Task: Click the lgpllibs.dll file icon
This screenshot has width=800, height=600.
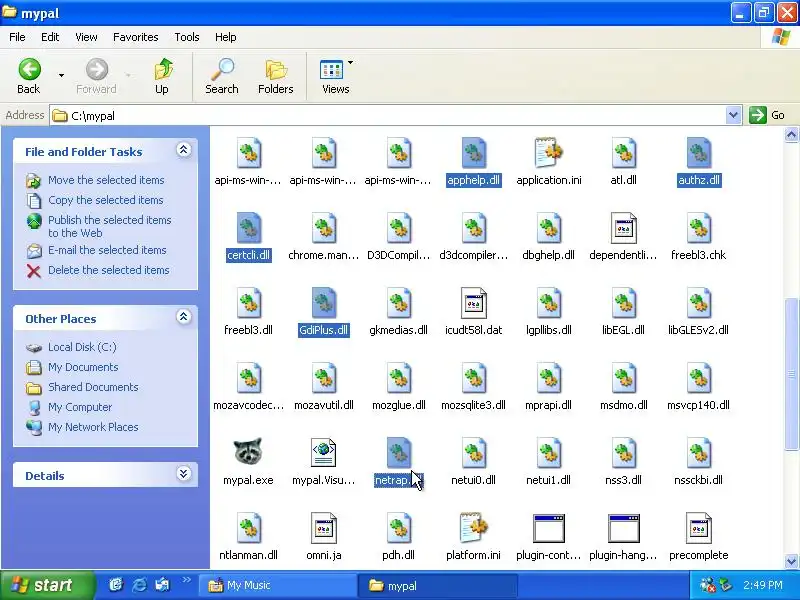Action: [x=548, y=303]
